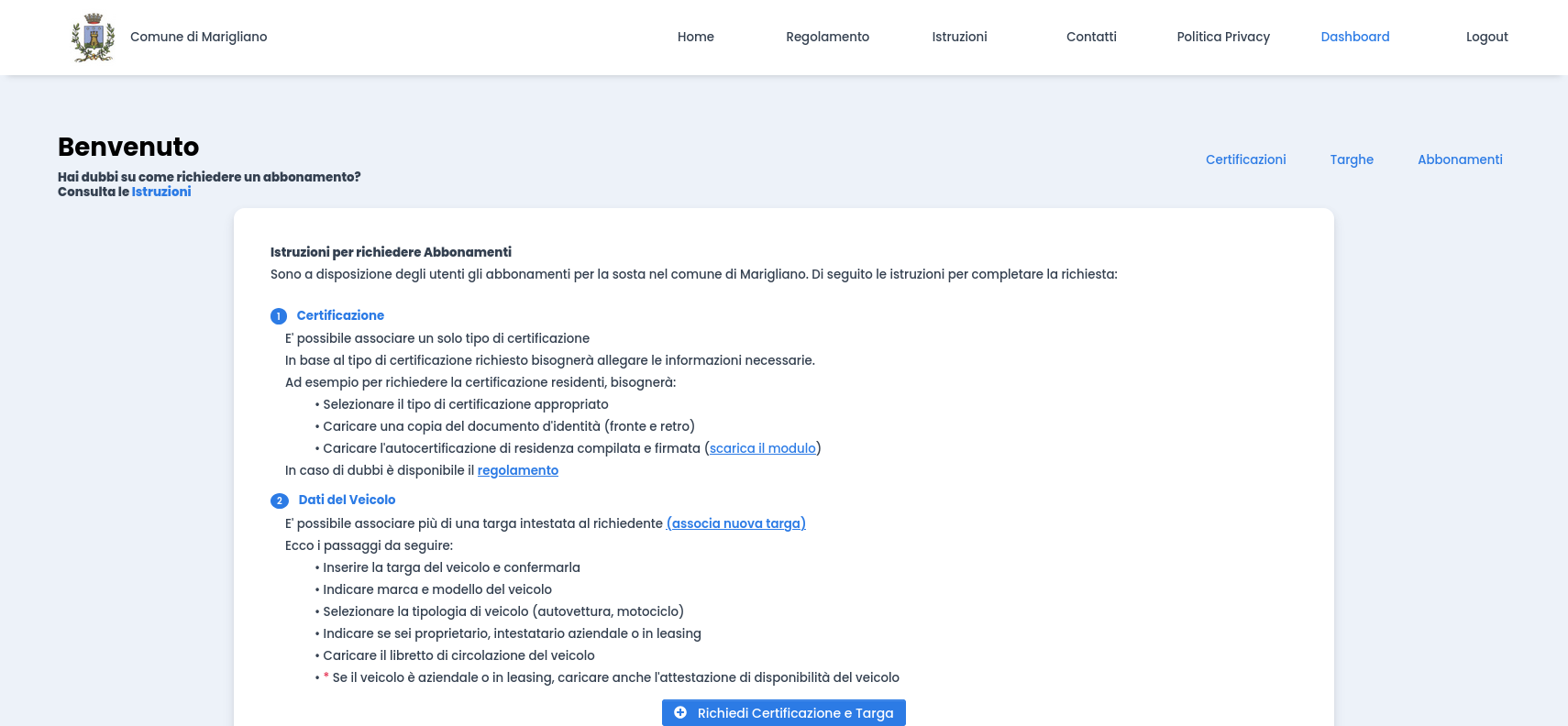Click the Istruzioni link under Benvenuto
Screen dimensions: 1568x726
point(161,192)
